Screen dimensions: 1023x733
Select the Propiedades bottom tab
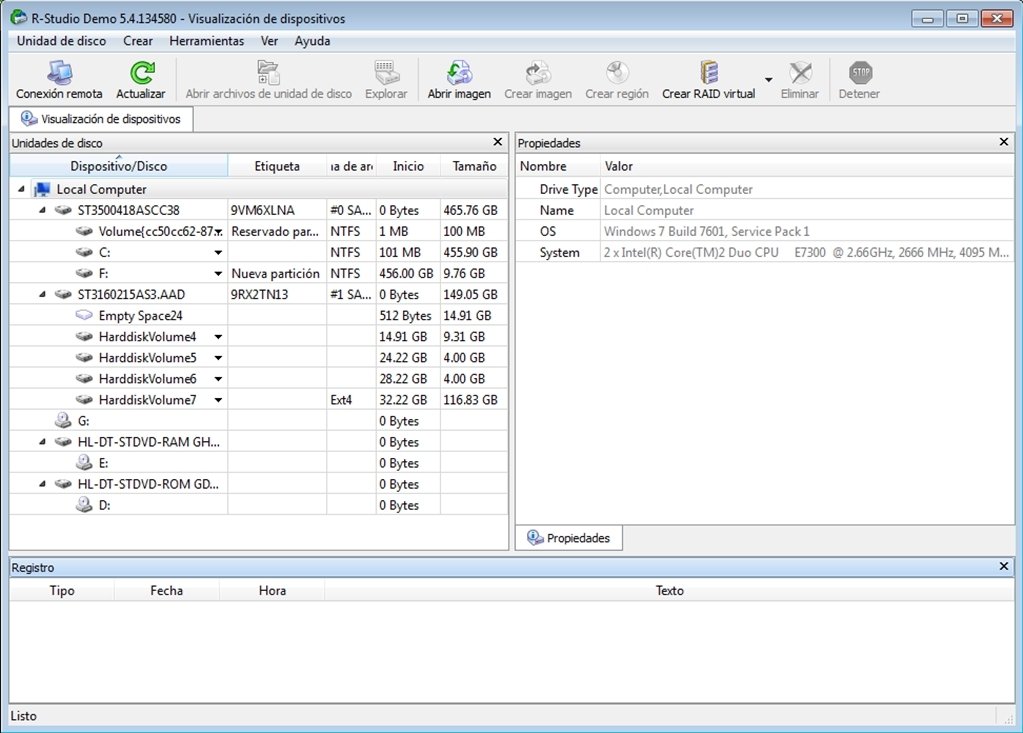pyautogui.click(x=569, y=538)
